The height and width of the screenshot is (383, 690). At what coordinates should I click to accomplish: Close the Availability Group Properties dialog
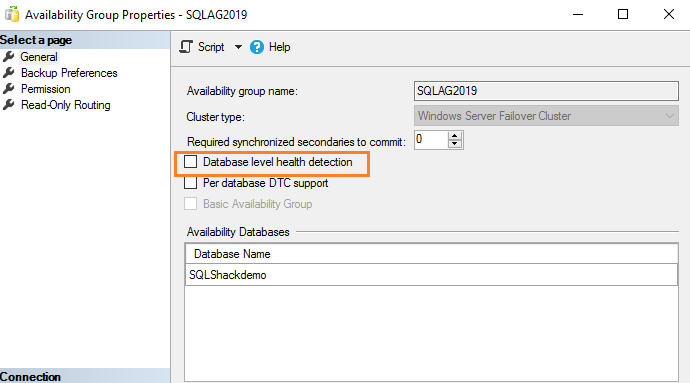[x=669, y=15]
